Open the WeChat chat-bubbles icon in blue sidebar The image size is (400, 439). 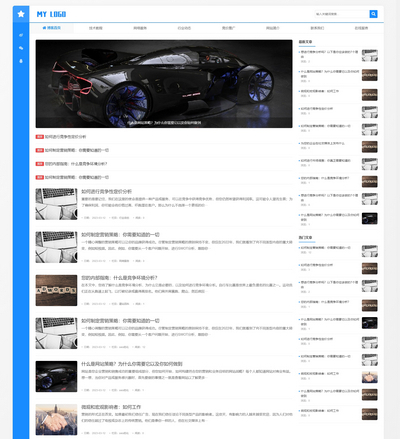pyautogui.click(x=21, y=48)
